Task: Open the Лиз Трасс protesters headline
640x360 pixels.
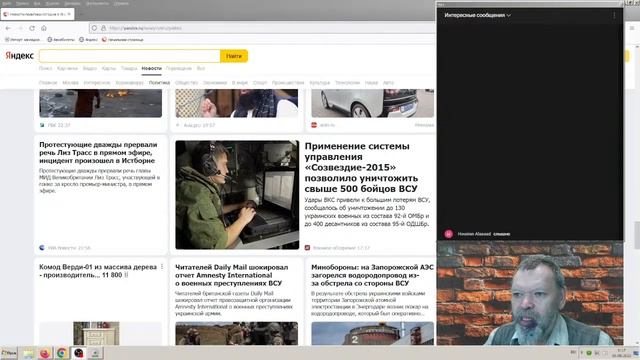Action: [x=98, y=153]
